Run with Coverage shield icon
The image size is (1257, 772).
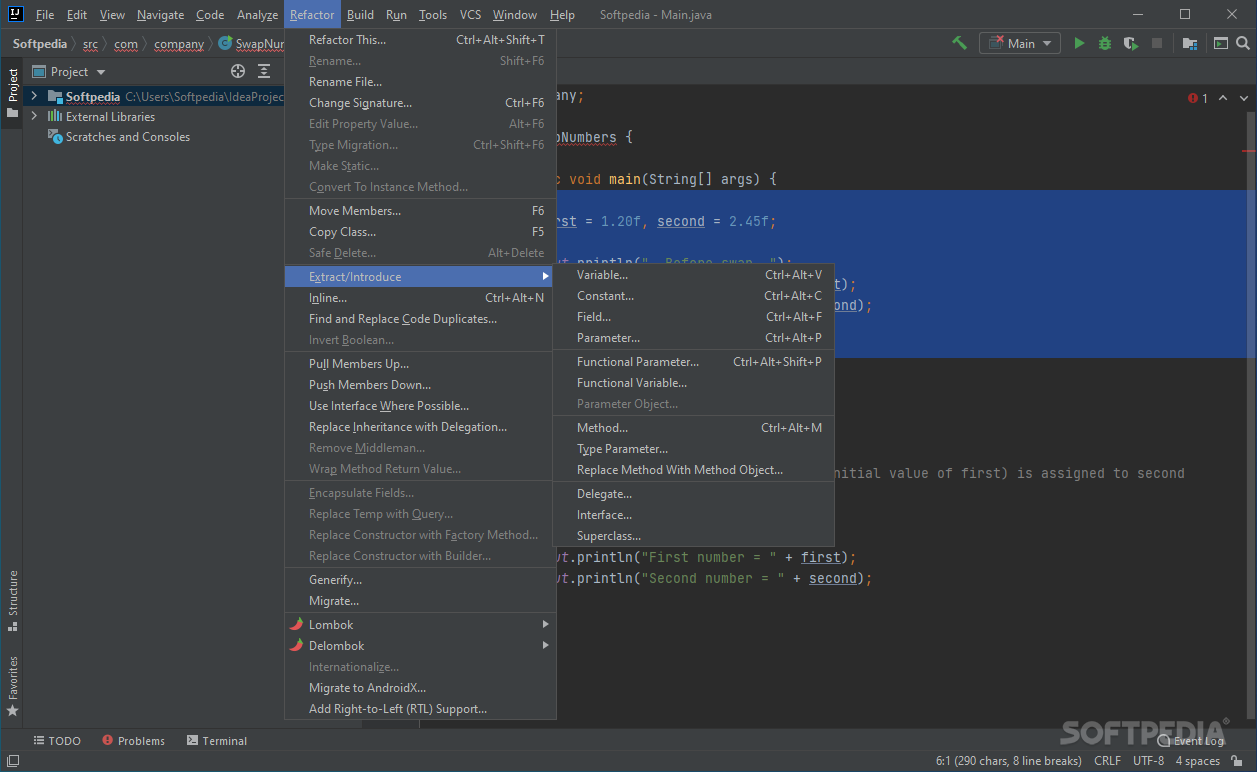[x=1131, y=43]
